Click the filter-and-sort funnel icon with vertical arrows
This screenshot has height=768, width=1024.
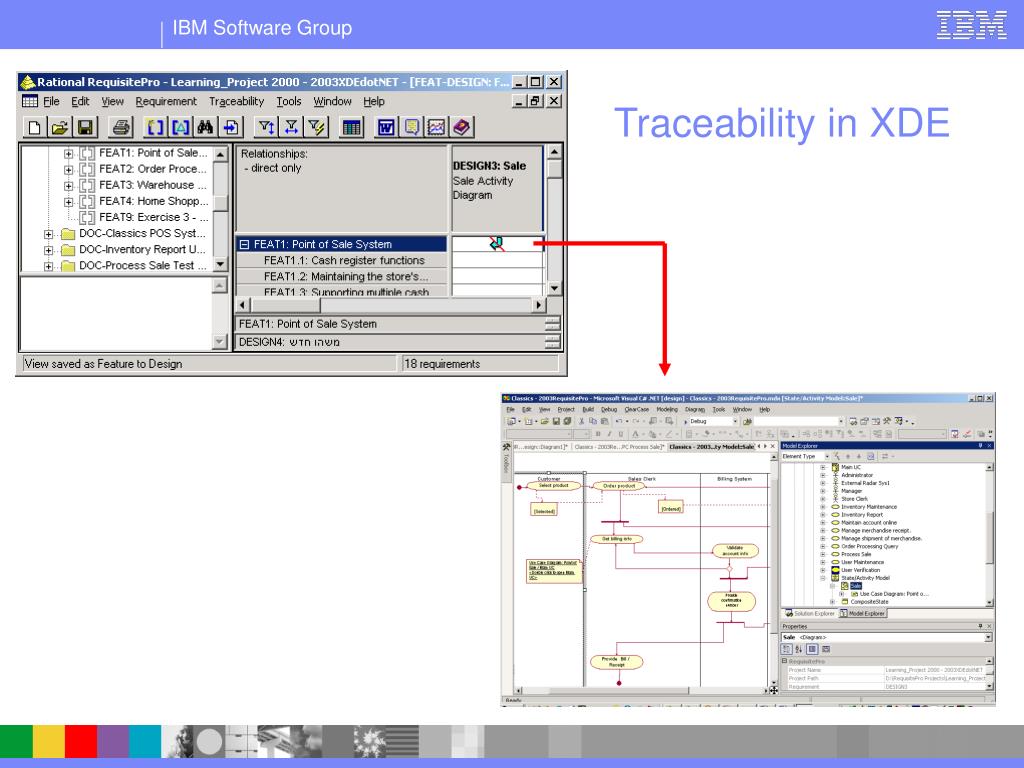(x=266, y=127)
